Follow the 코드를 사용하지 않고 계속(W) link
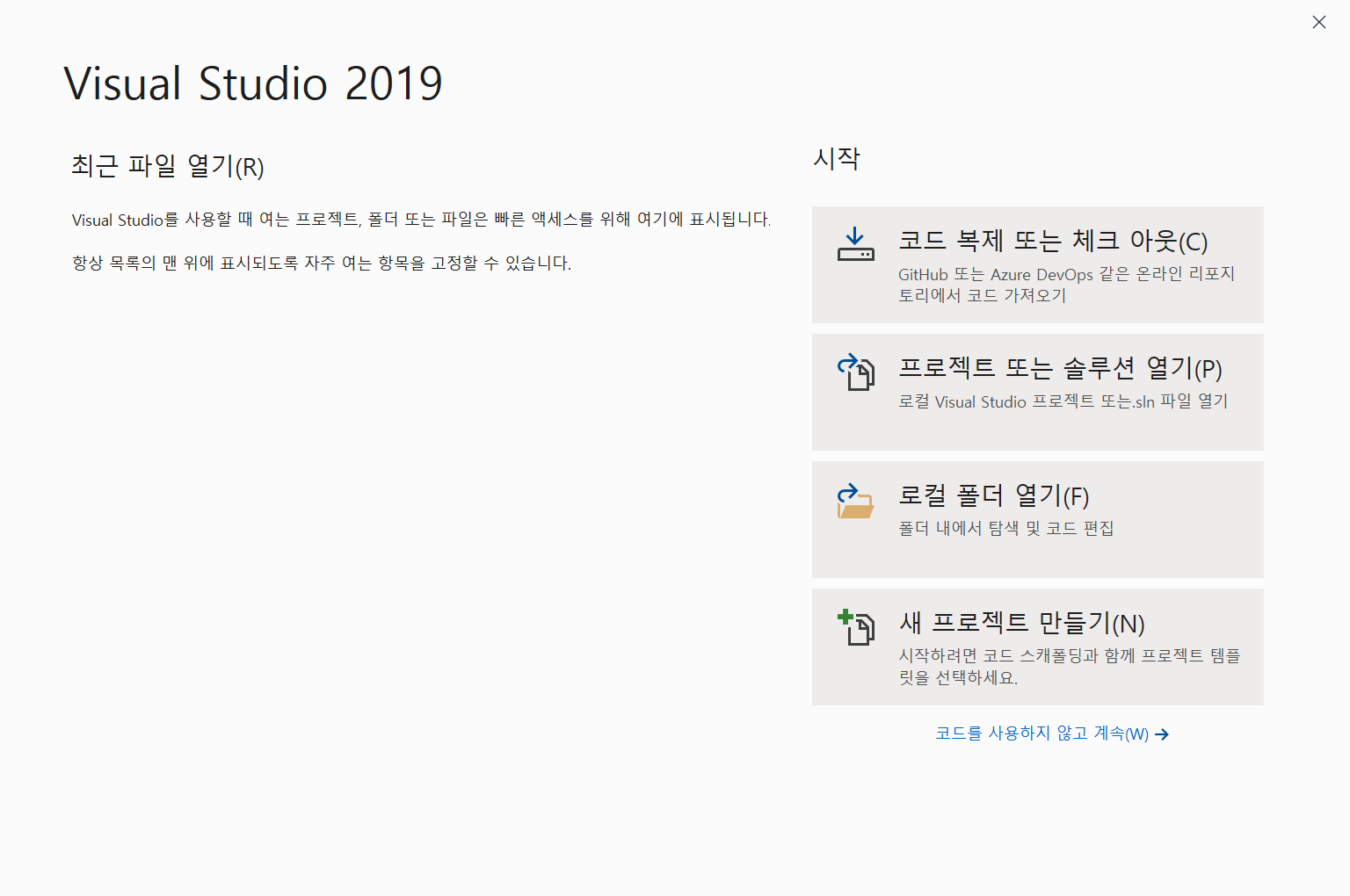The image size is (1350, 896). tap(1052, 733)
